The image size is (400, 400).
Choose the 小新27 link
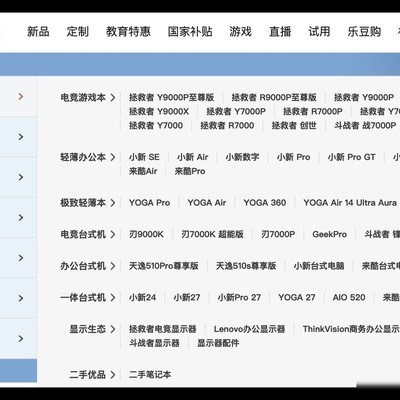pyautogui.click(x=187, y=297)
